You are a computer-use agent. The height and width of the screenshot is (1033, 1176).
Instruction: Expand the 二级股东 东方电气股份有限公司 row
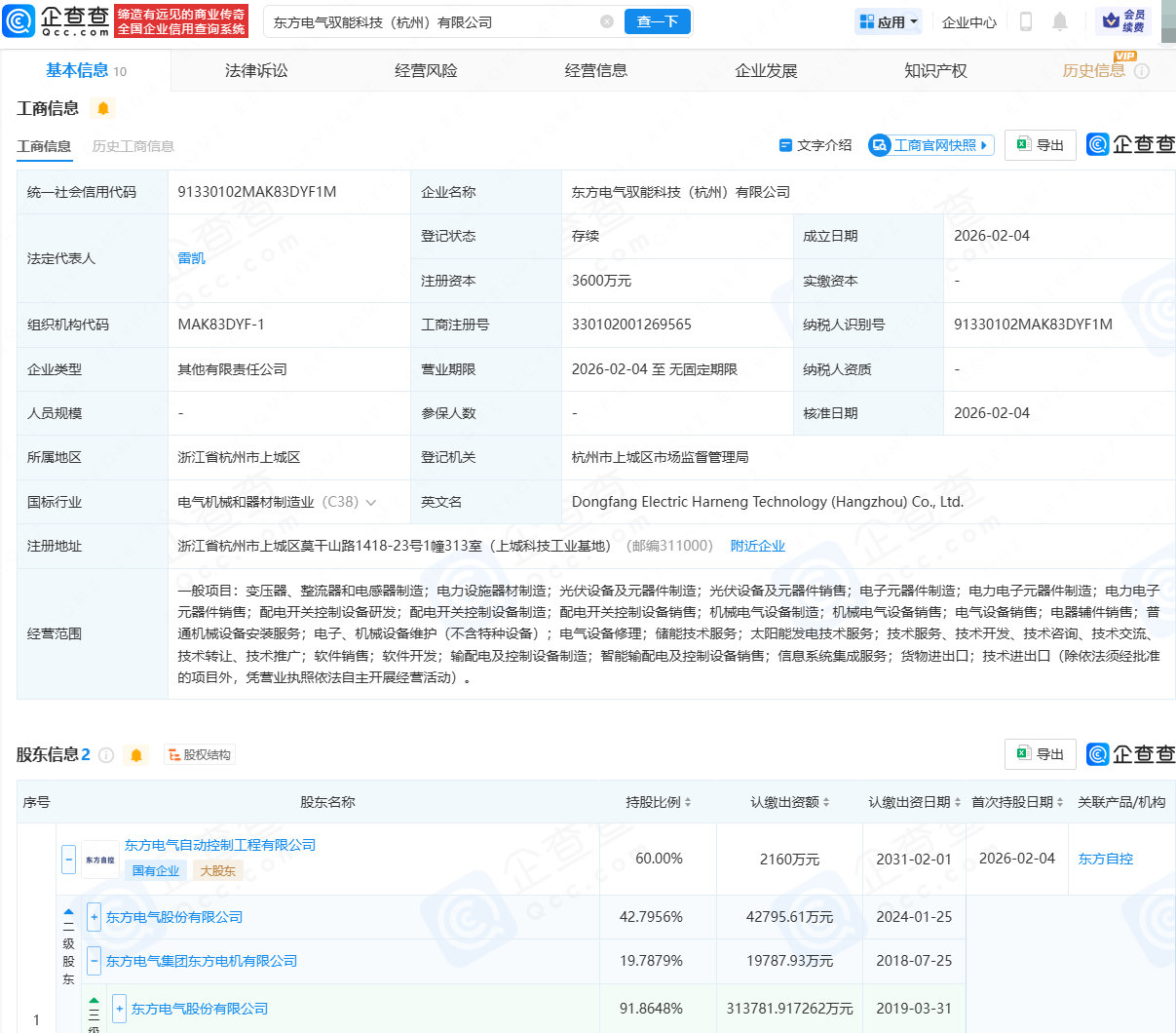(x=95, y=917)
